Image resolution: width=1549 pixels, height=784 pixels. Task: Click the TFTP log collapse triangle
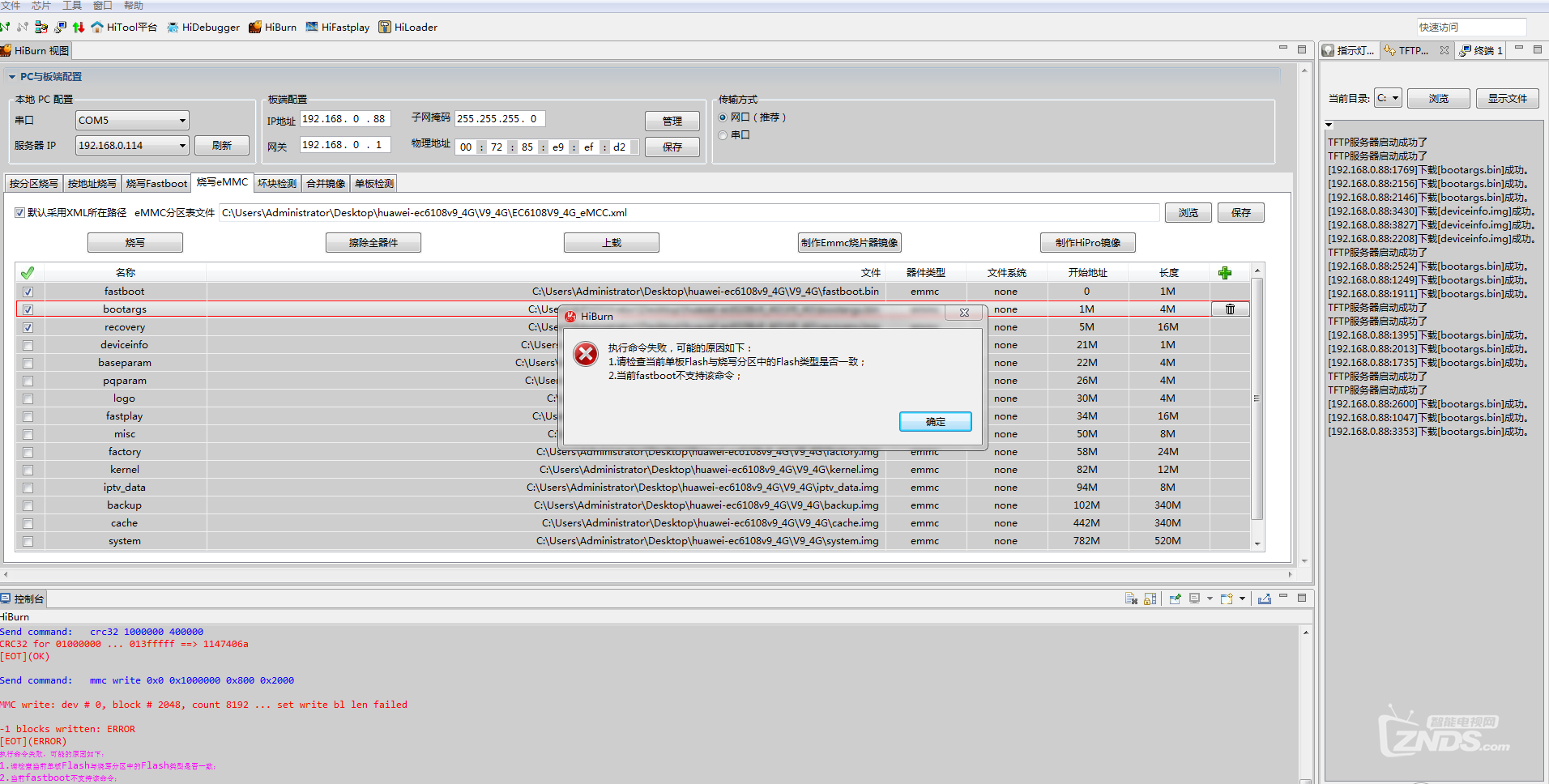[1329, 126]
